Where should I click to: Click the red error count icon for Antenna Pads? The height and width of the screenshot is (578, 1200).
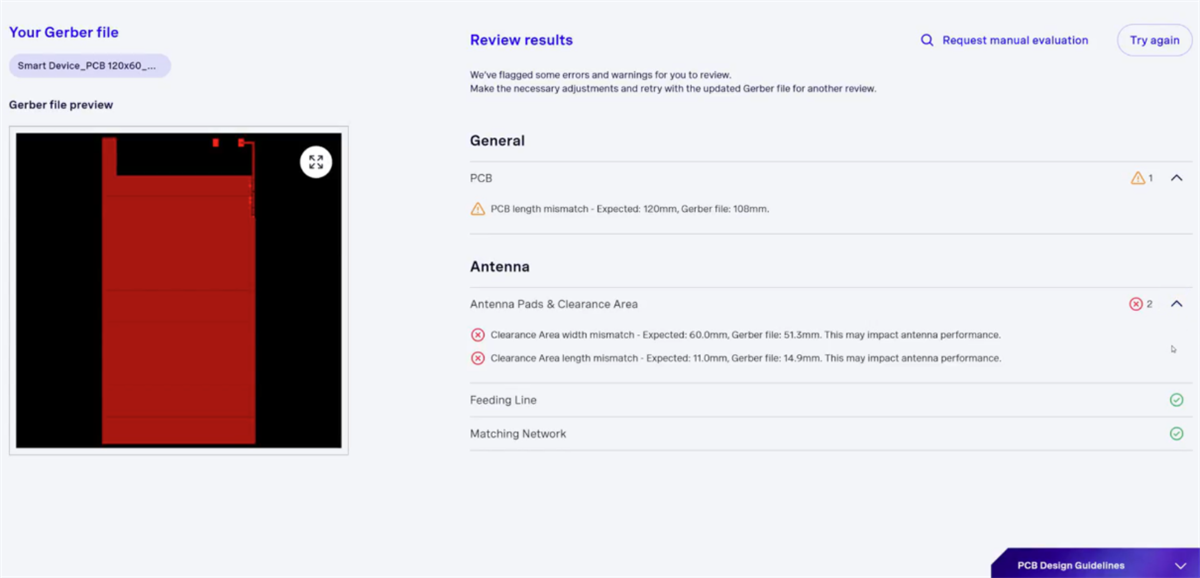click(1136, 304)
